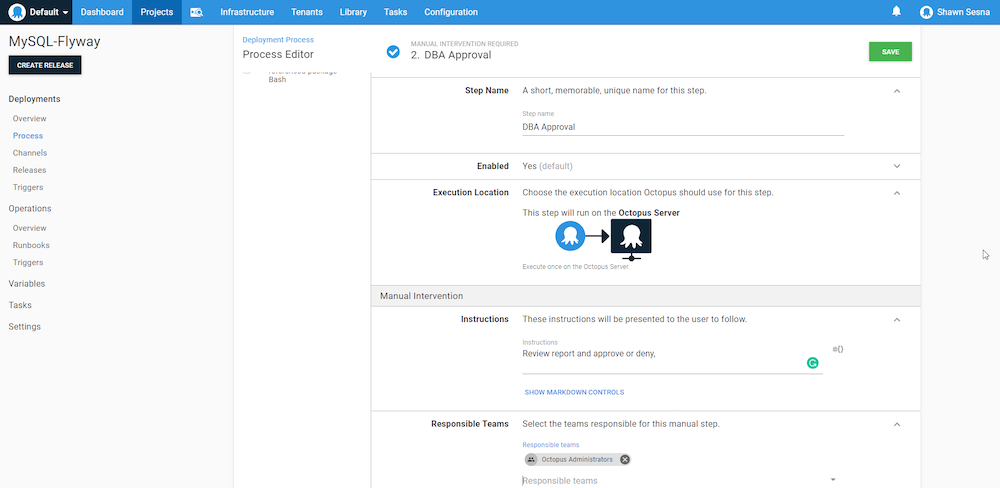Viewport: 1000px width, 488px height.
Task: Click the Deployment Process breadcrumb link
Action: point(278,40)
